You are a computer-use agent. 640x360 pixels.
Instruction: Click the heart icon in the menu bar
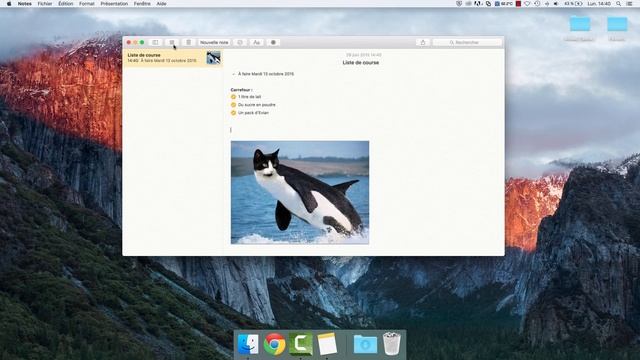point(527,4)
